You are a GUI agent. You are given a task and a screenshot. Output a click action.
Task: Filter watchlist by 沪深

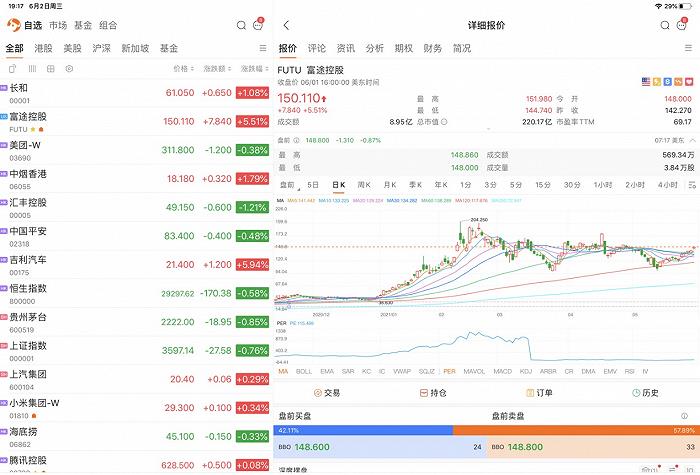click(x=101, y=48)
